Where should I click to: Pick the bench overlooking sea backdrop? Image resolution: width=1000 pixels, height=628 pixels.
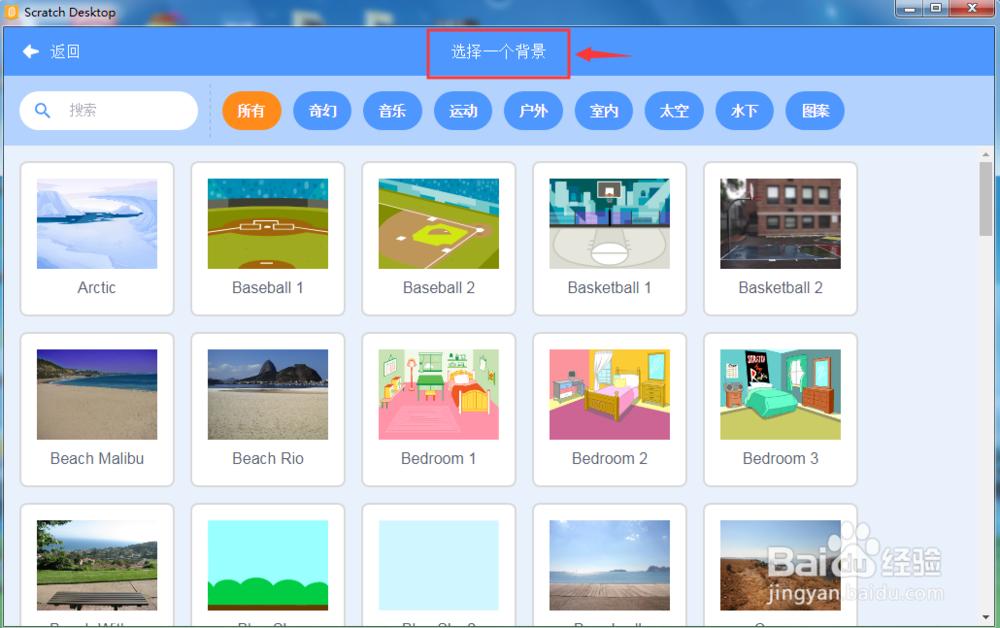[97, 565]
